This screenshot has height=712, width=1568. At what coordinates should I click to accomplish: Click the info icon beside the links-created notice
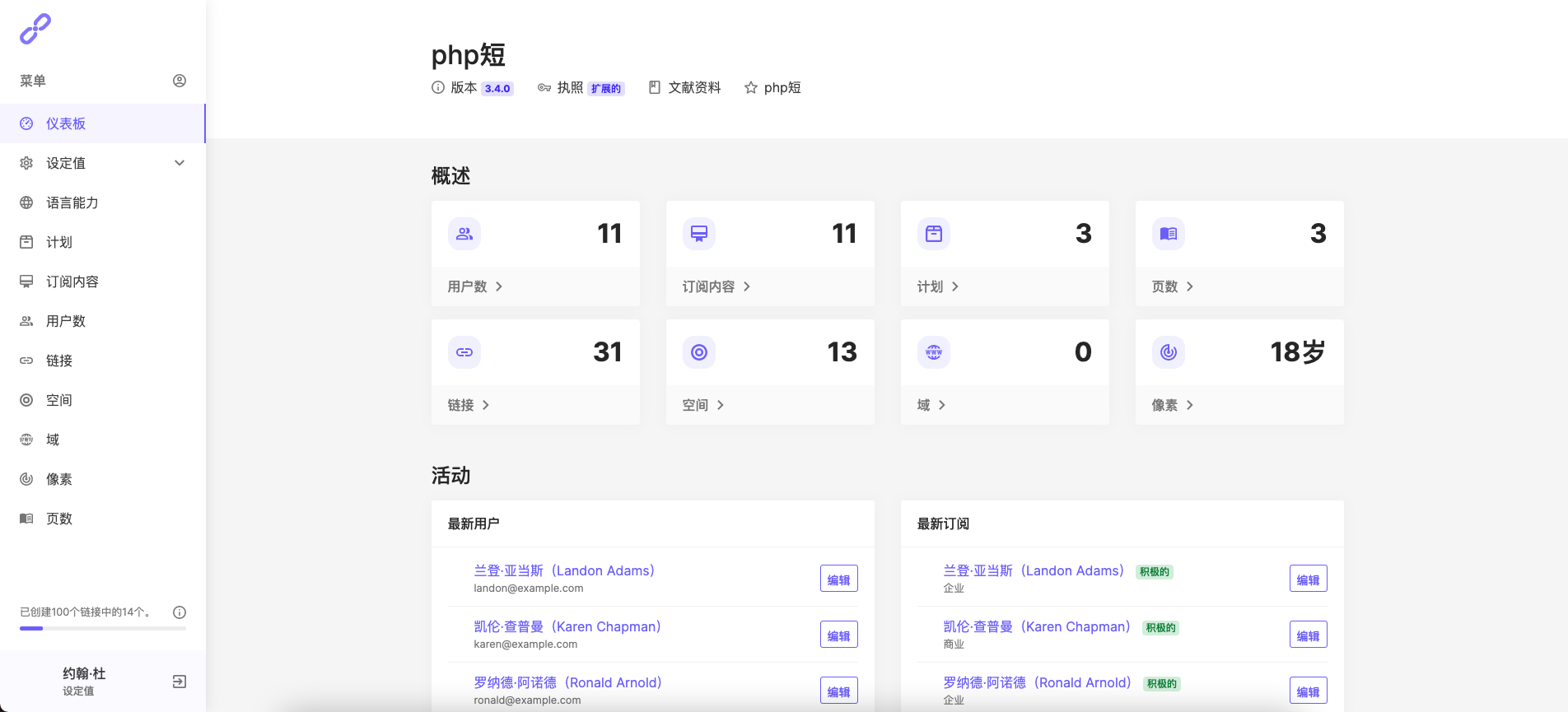click(x=180, y=612)
